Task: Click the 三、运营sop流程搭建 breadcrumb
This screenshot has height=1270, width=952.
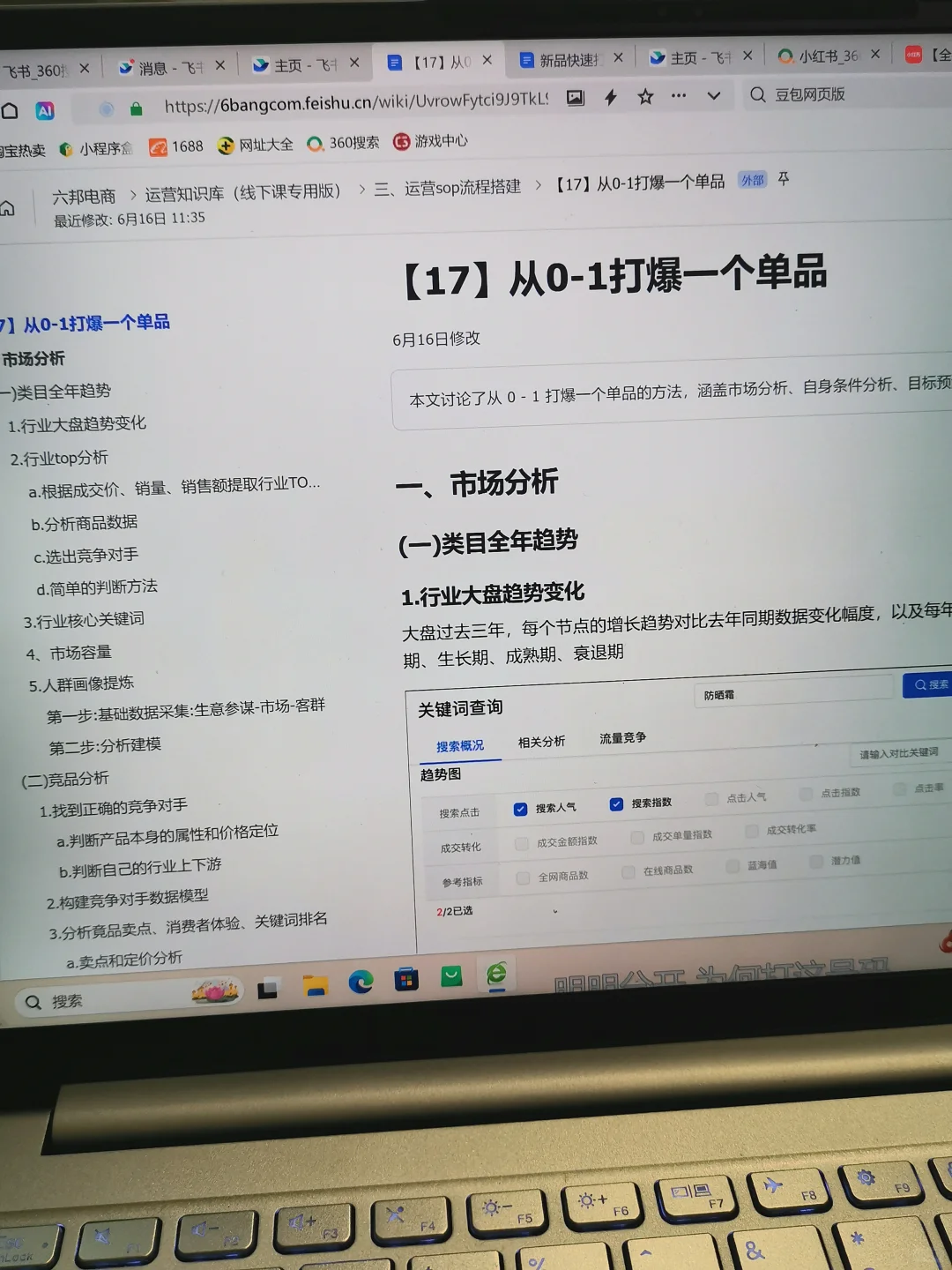Action: coord(448,188)
